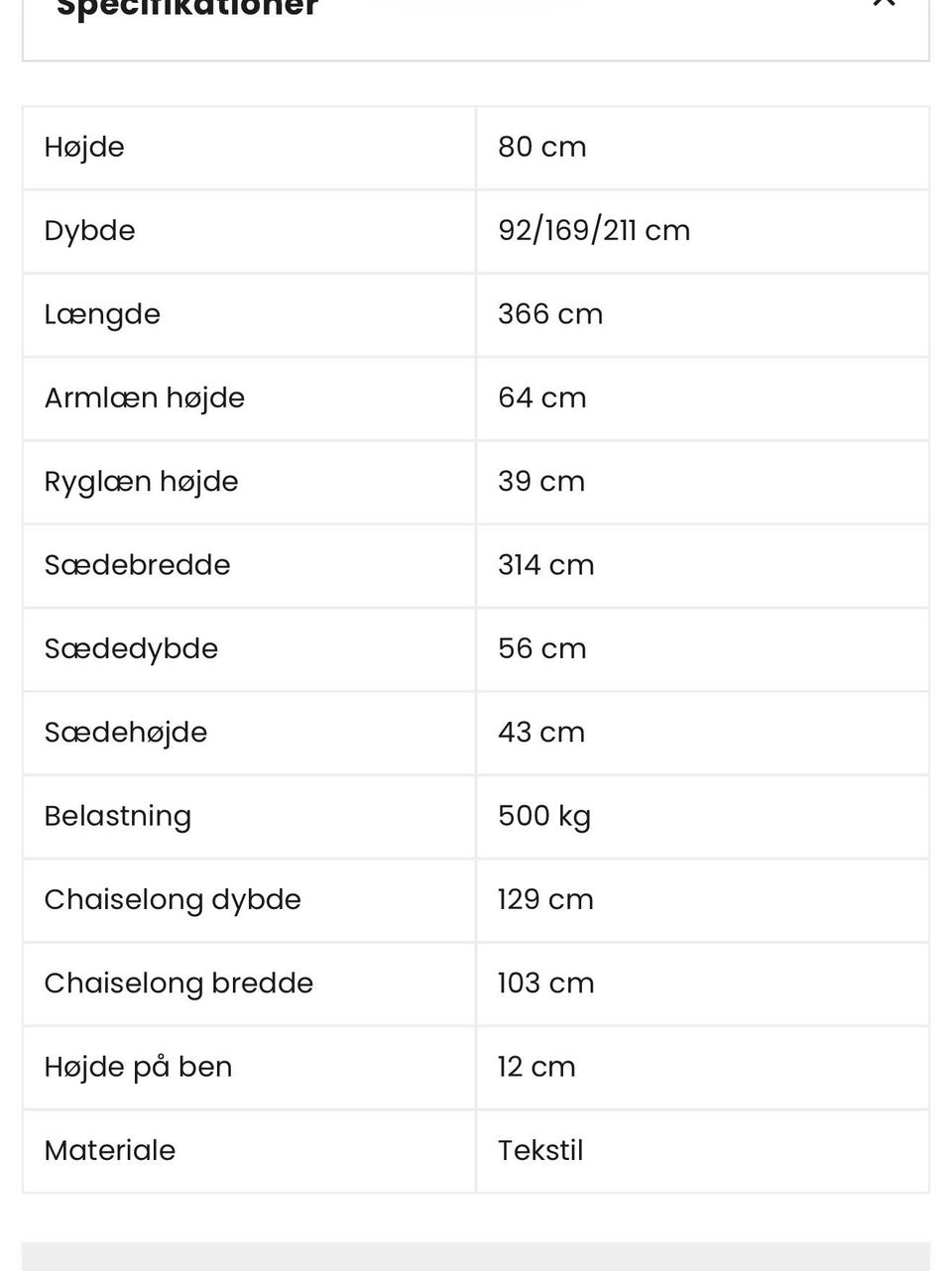Click the 314 cm seat width value

(x=546, y=565)
